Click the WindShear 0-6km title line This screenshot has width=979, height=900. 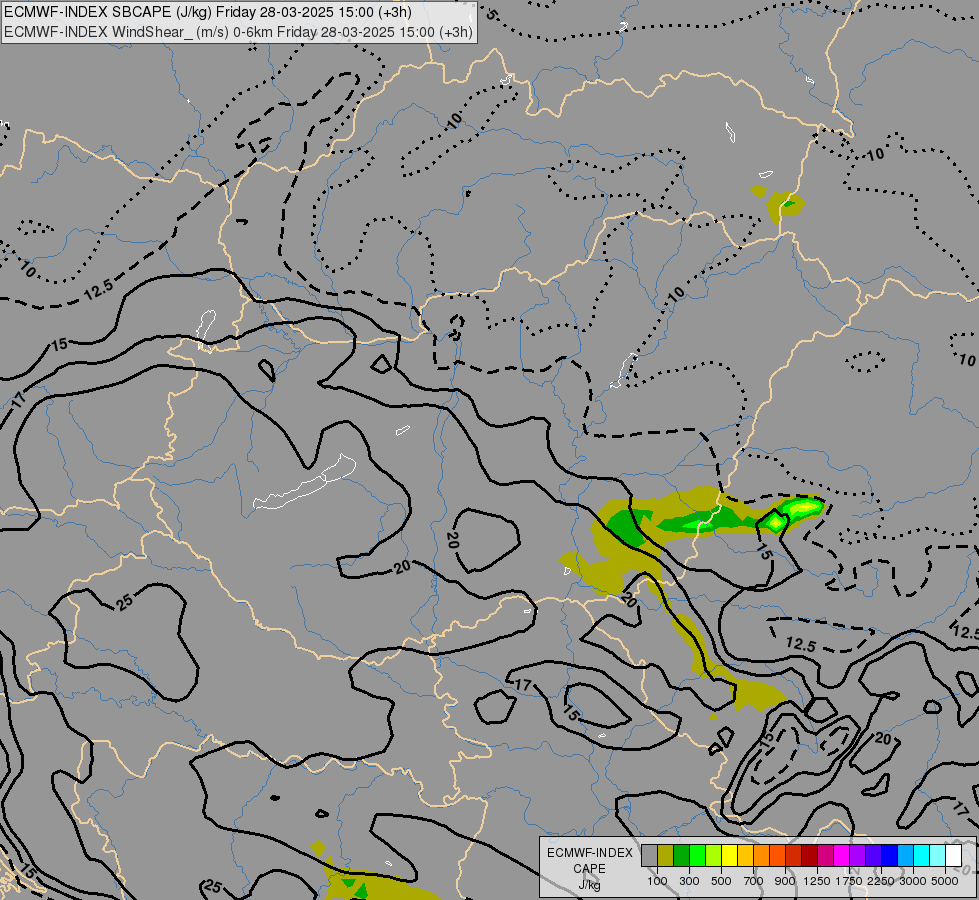coord(238,32)
